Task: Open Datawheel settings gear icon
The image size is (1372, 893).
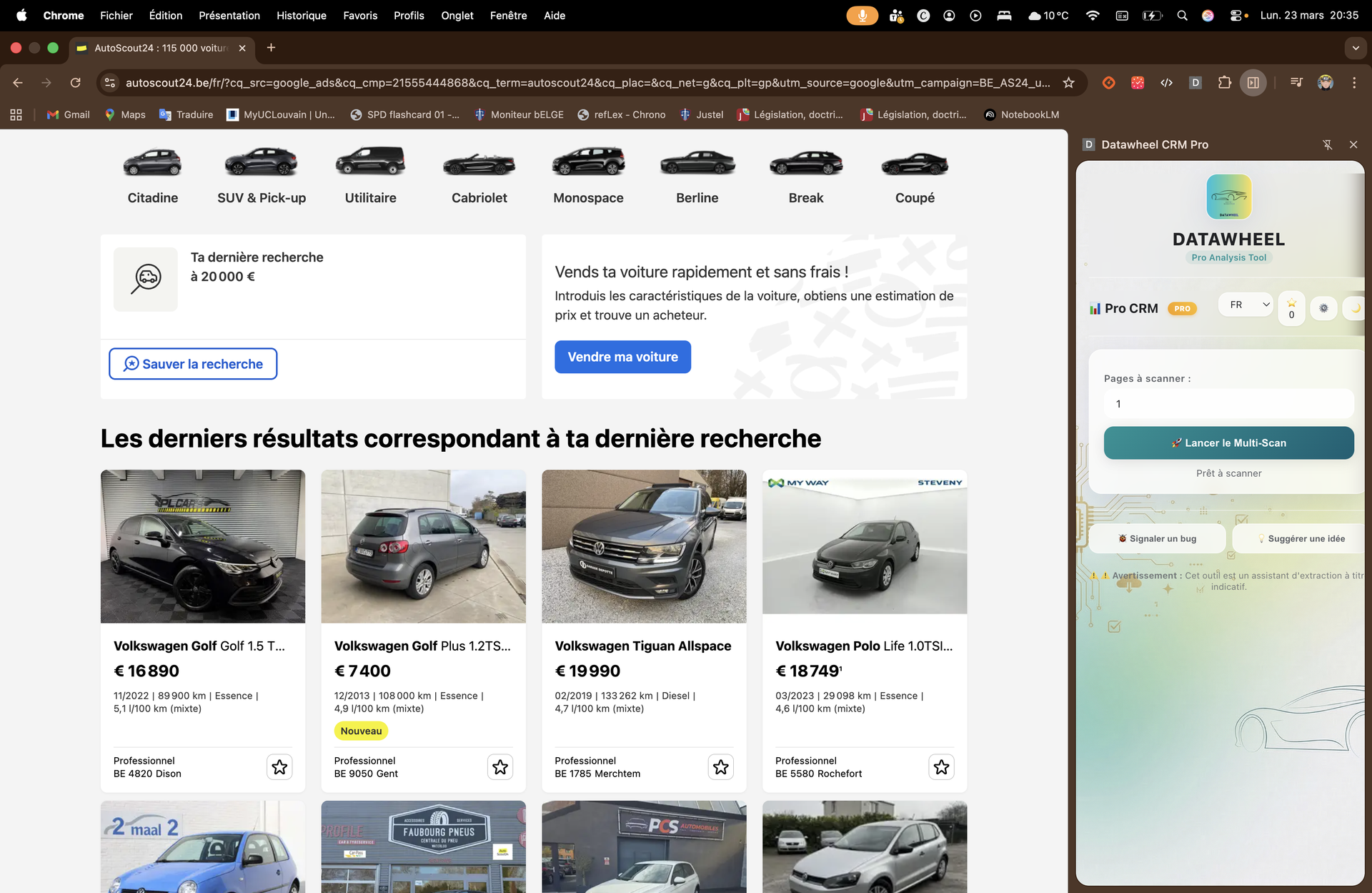Action: point(1323,308)
